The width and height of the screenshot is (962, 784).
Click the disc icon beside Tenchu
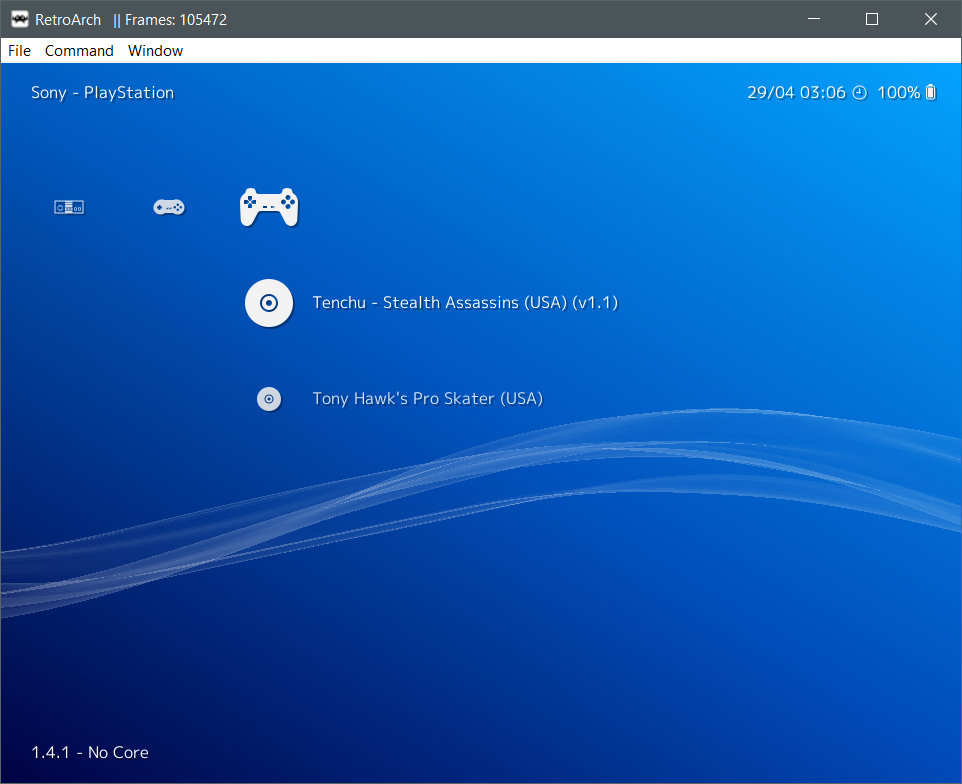pyautogui.click(x=269, y=303)
